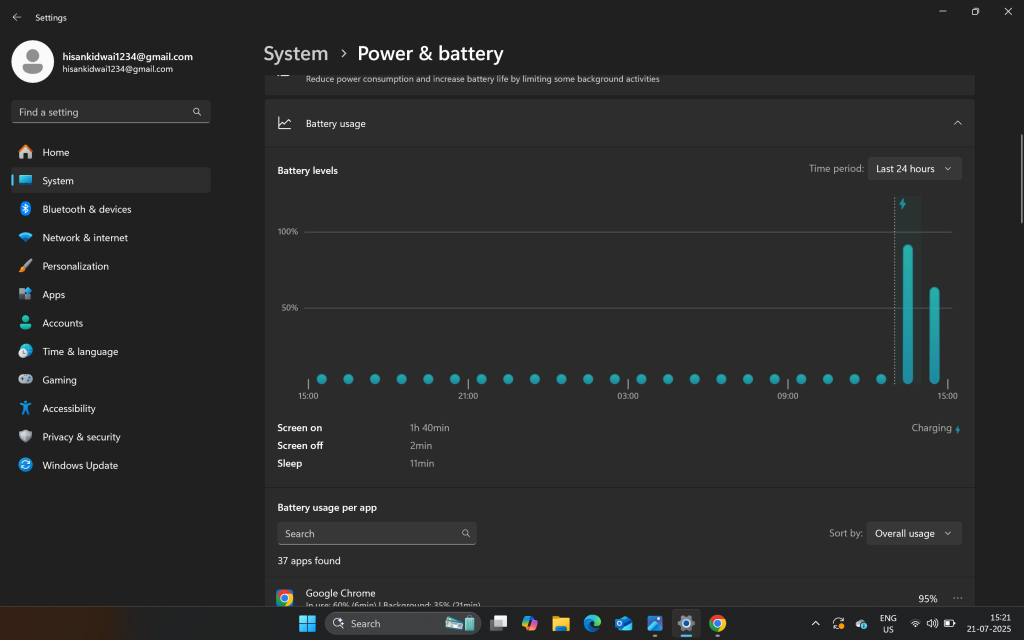Open Accessibility settings

pyautogui.click(x=68, y=408)
